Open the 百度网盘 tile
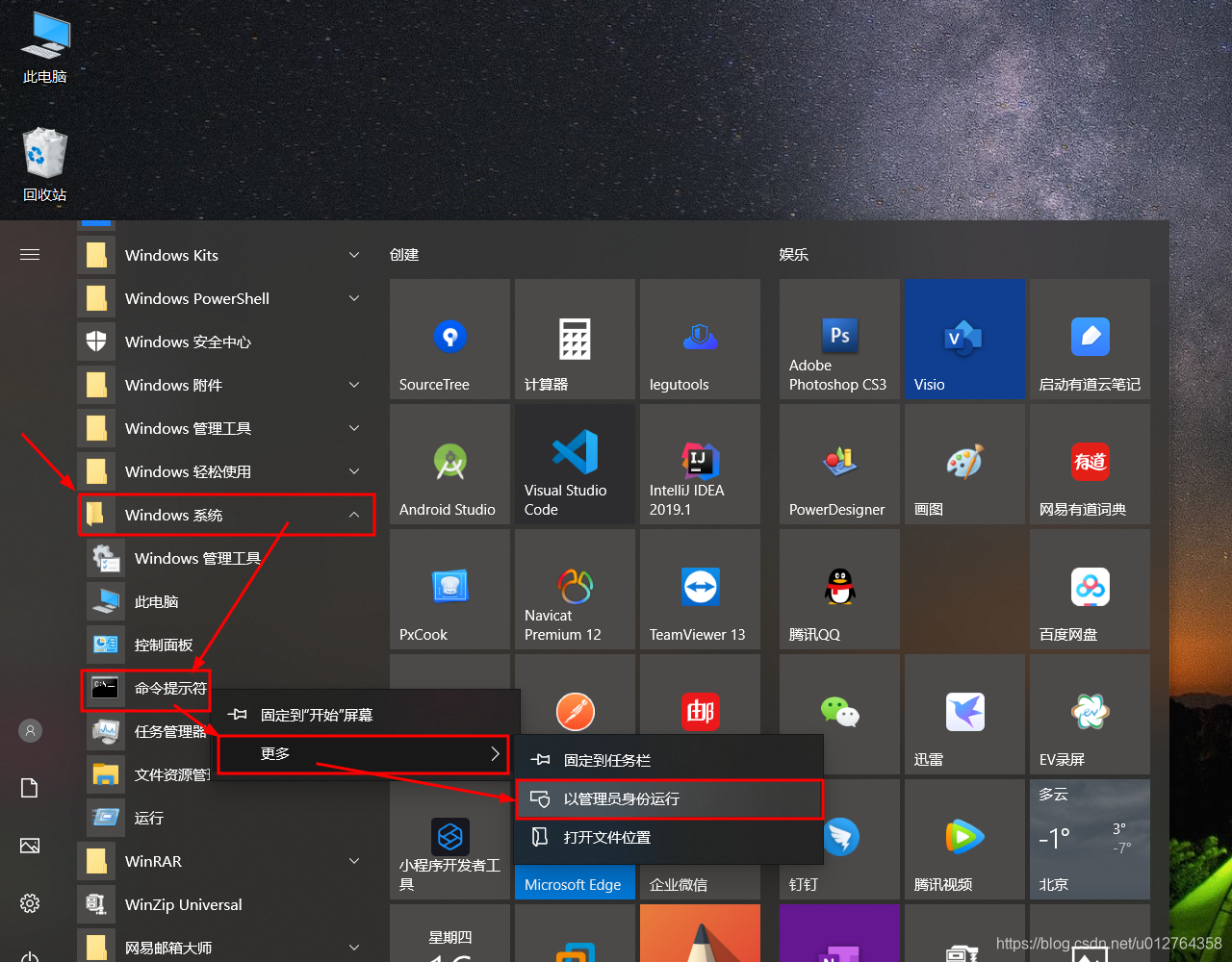The width and height of the screenshot is (1232, 962). coord(1090,589)
